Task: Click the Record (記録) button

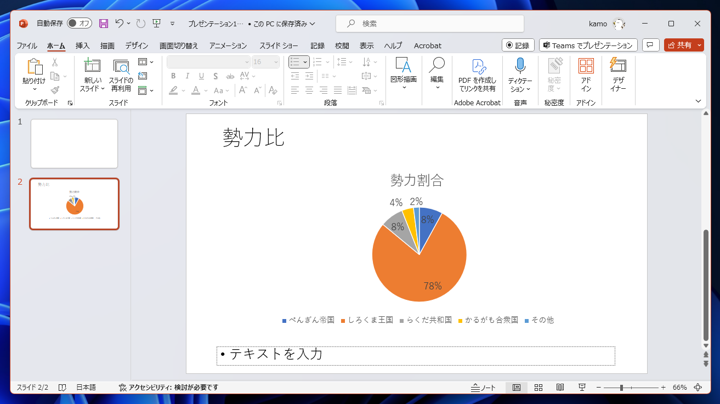Action: pyautogui.click(x=518, y=45)
